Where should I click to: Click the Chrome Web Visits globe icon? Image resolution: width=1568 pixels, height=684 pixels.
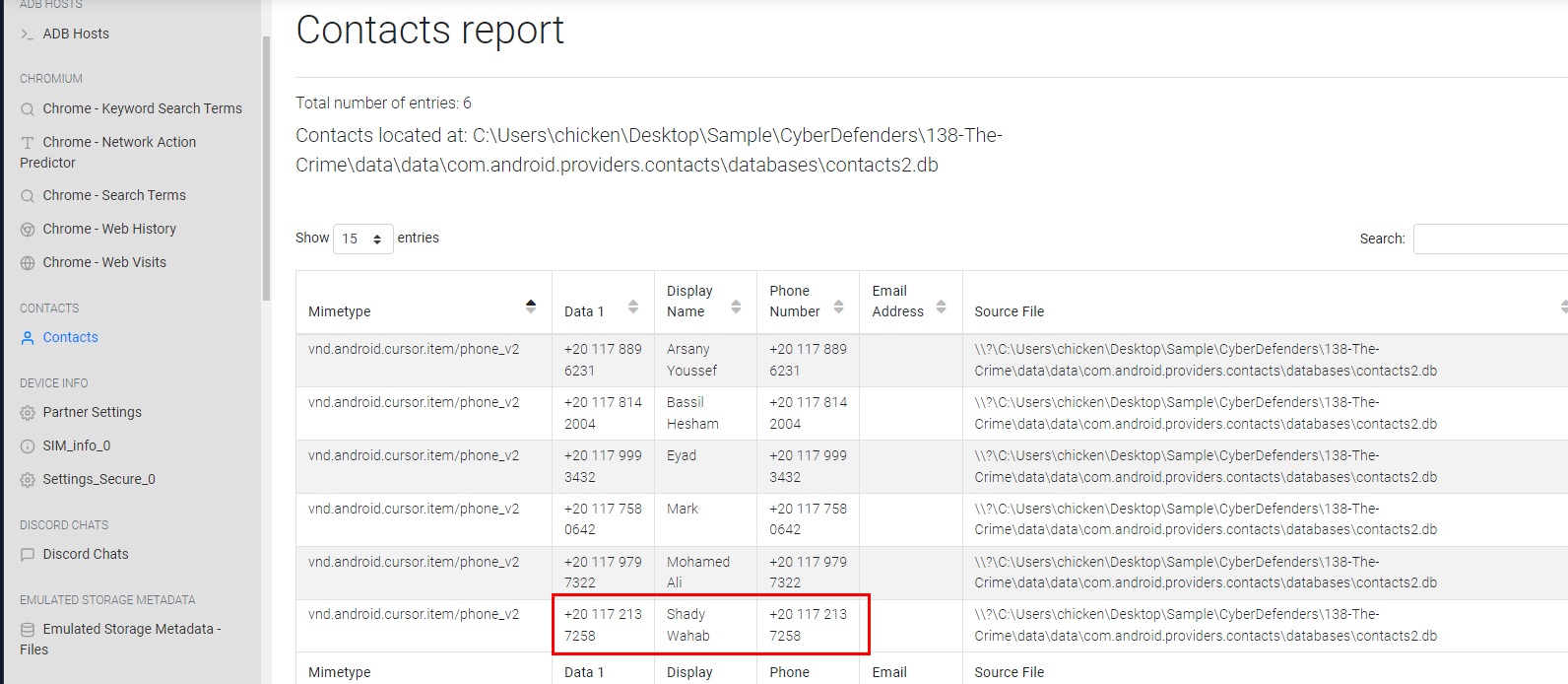coord(28,263)
